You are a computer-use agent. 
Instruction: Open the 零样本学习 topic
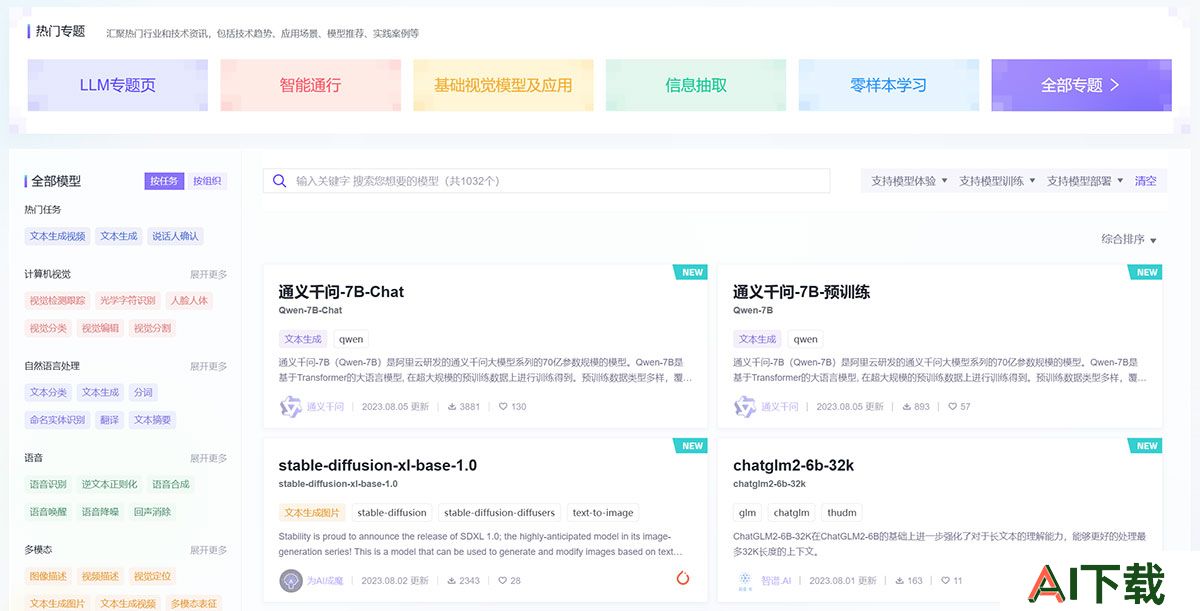889,85
